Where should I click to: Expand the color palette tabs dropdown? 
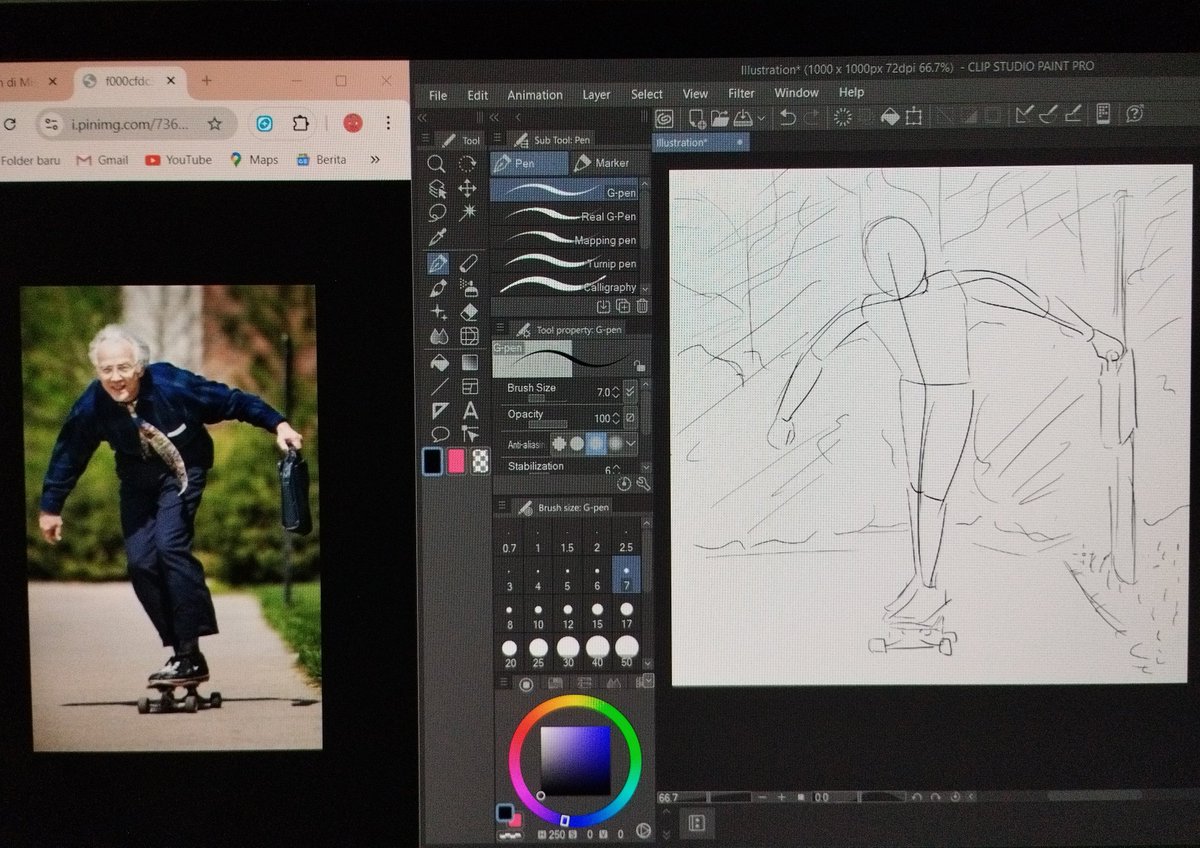pyautogui.click(x=648, y=682)
